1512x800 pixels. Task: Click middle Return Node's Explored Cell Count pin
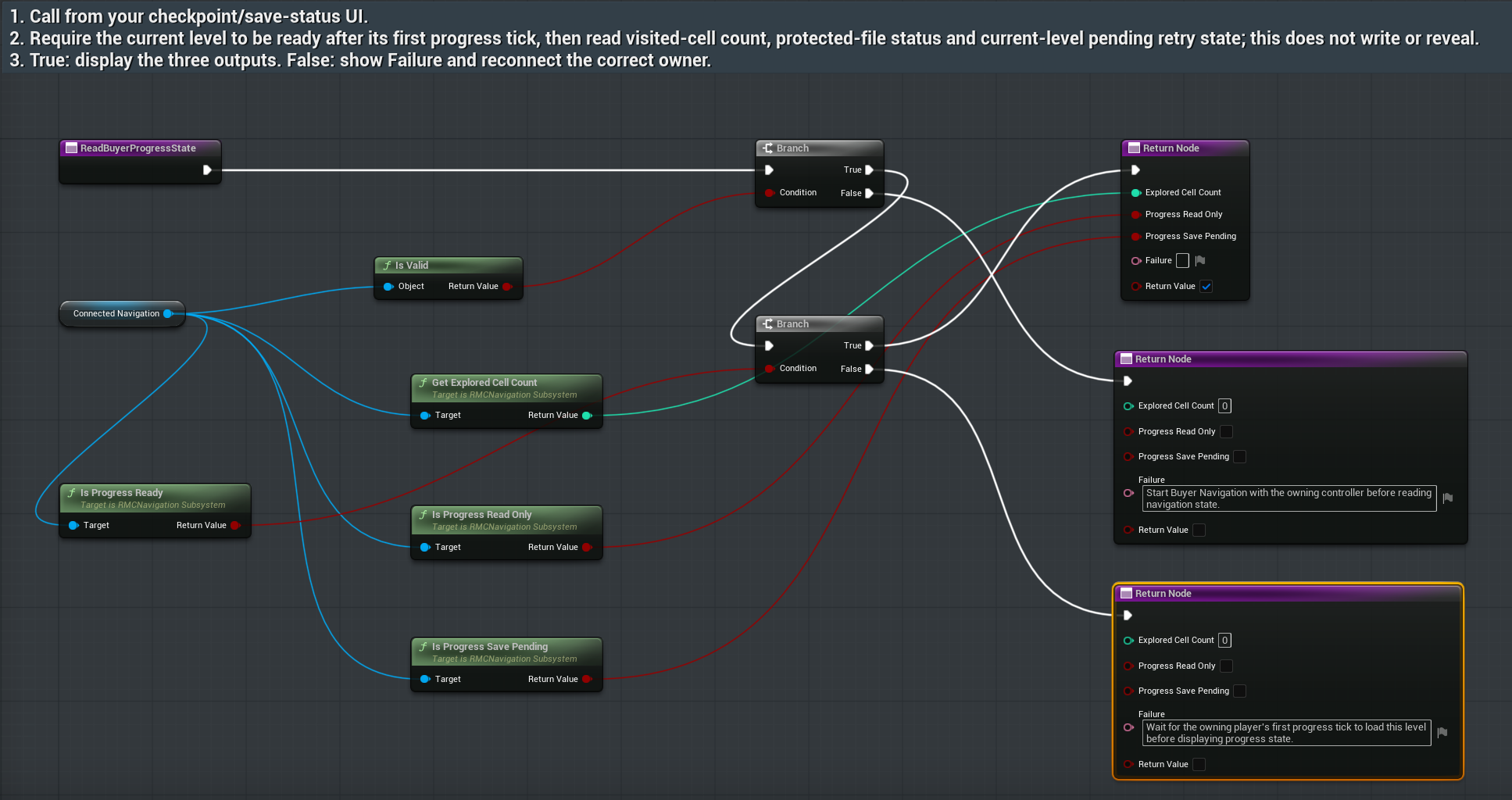1128,406
